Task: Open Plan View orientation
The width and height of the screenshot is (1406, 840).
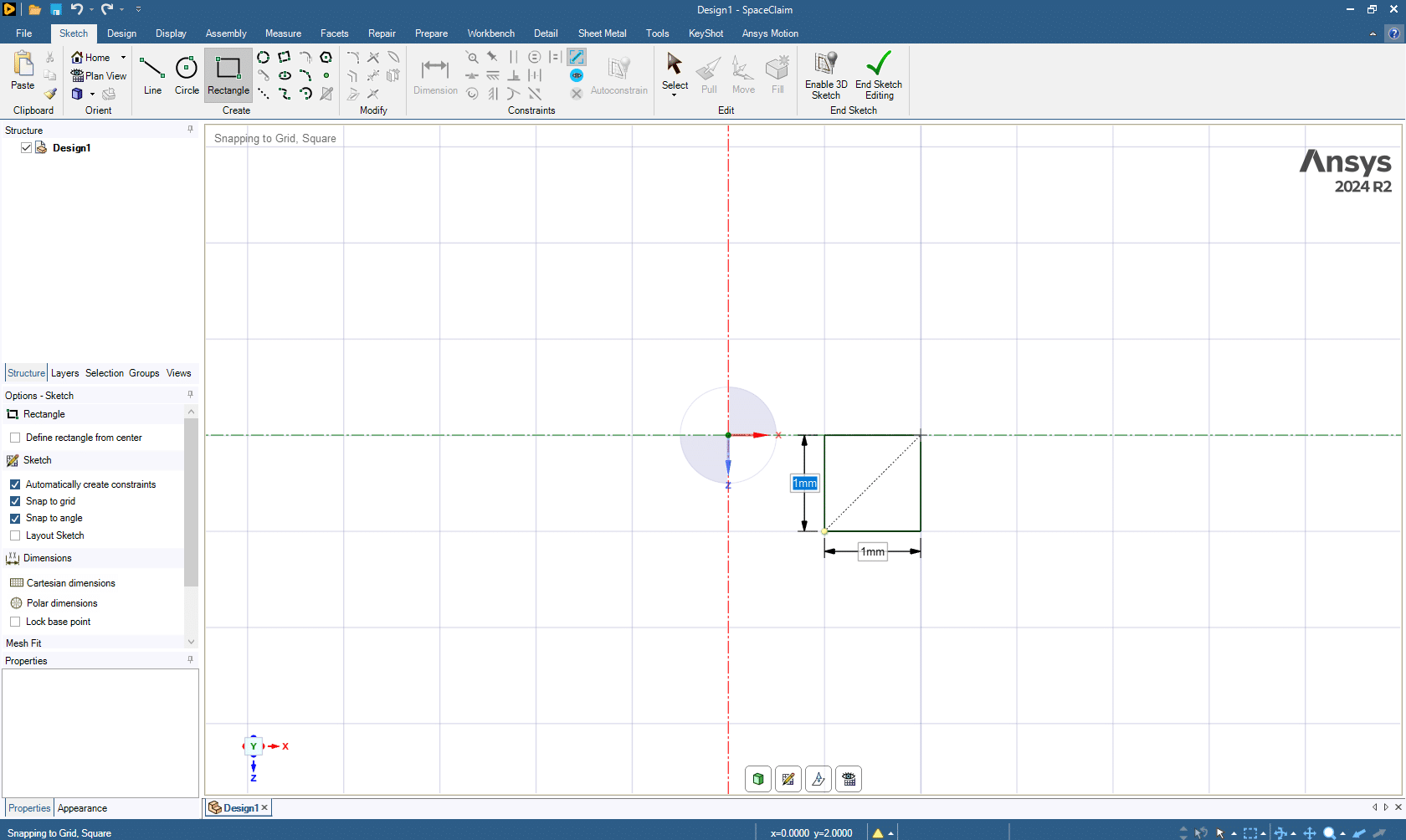Action: pyautogui.click(x=99, y=76)
